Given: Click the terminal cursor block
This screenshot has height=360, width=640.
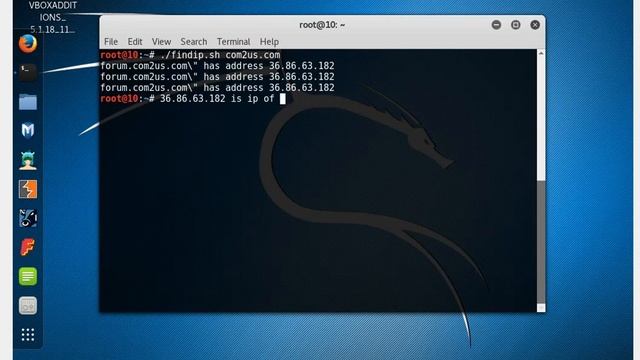Looking at the screenshot, I should tap(282, 99).
